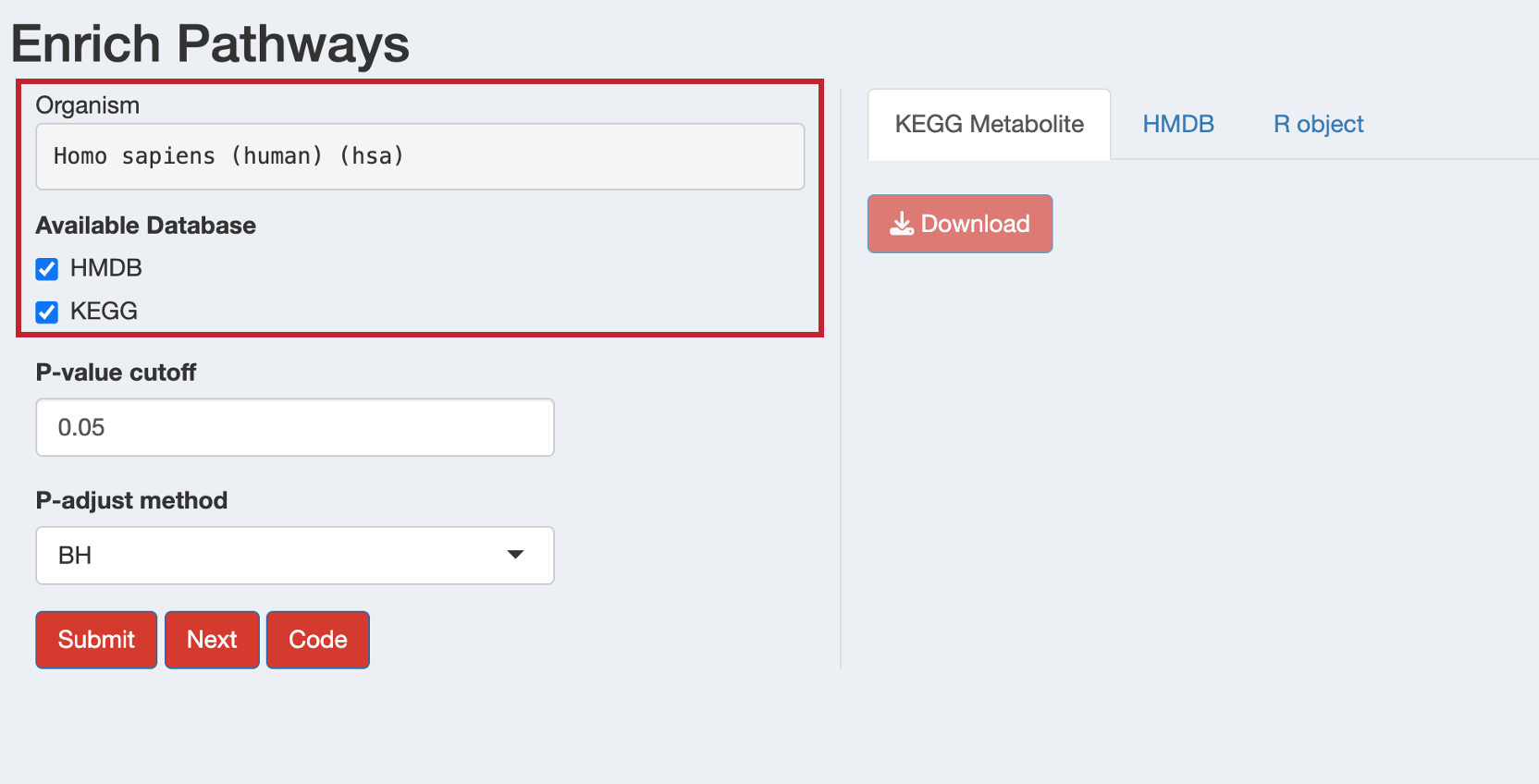Click the download icon in Download button
The width and height of the screenshot is (1539, 784).
[x=902, y=224]
